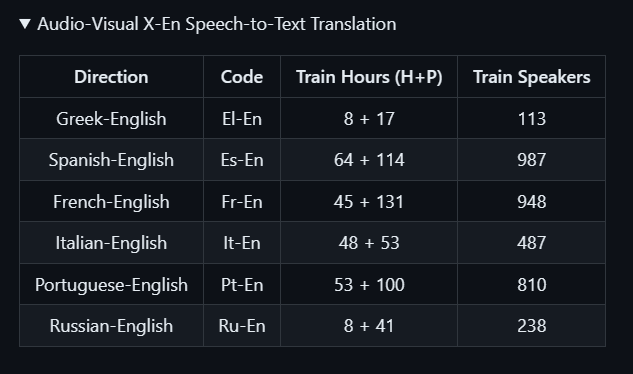Select the Portuguese-English cell

pos(111,284)
